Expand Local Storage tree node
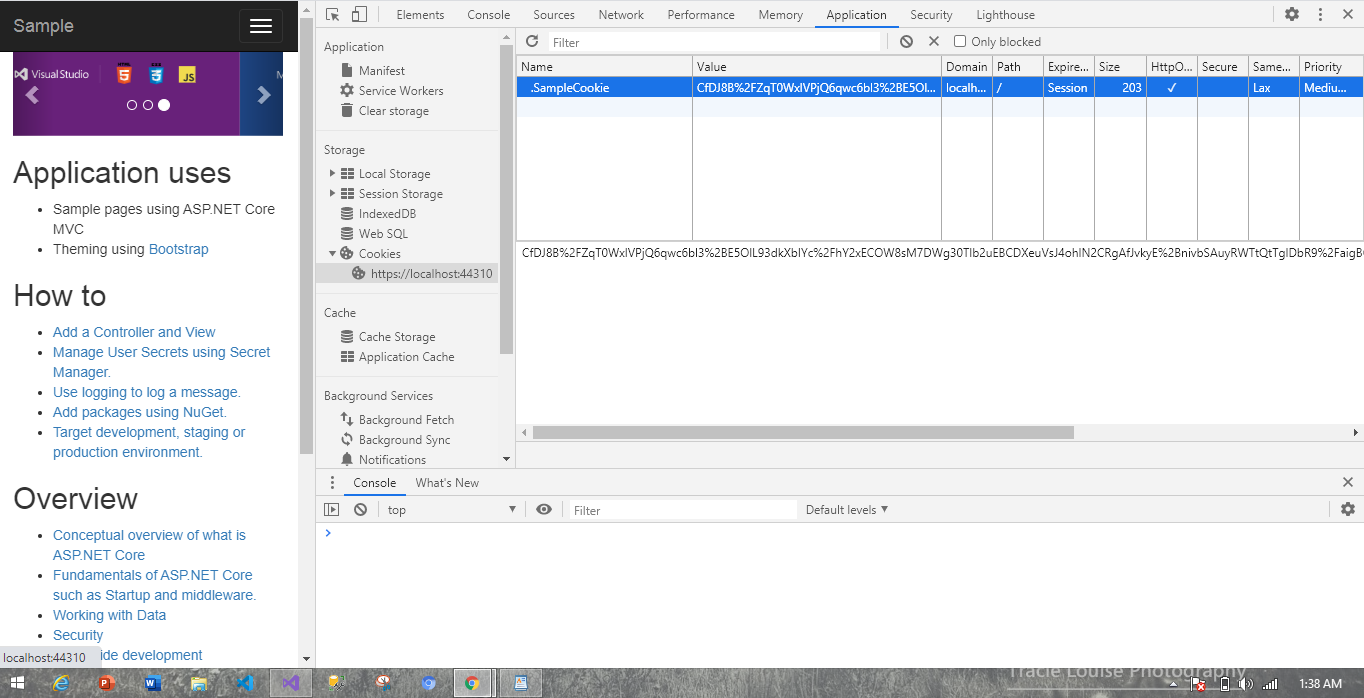This screenshot has width=1364, height=698. tap(333, 174)
